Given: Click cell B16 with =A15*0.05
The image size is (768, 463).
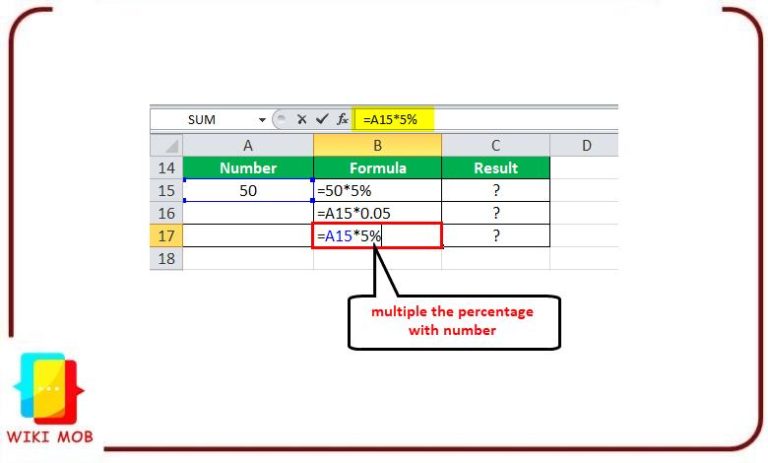Looking at the screenshot, I should coord(377,213).
